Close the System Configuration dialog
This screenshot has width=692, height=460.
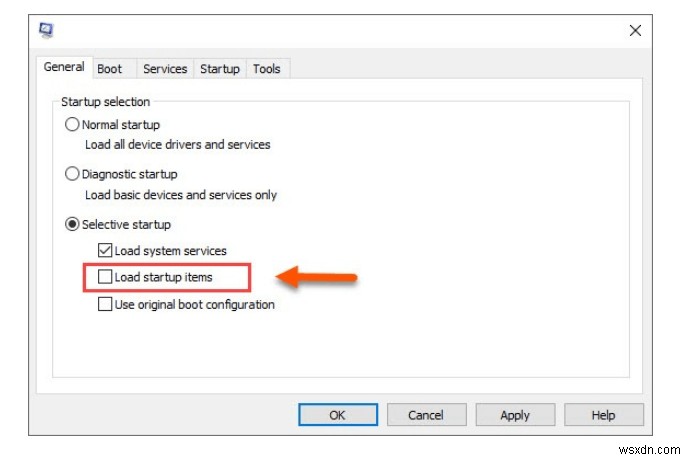point(635,30)
